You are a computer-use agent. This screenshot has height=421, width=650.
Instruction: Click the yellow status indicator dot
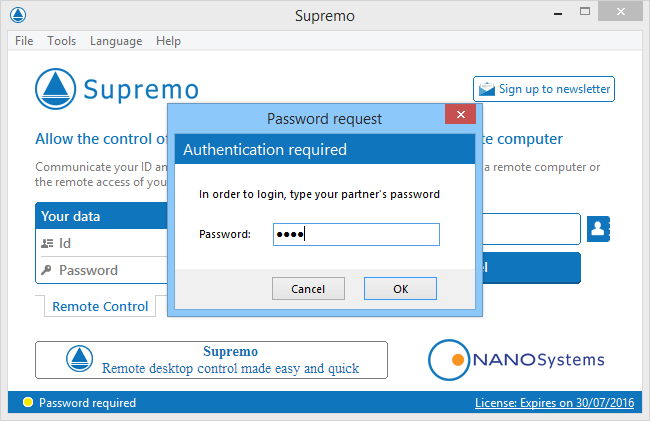pyautogui.click(x=27, y=403)
